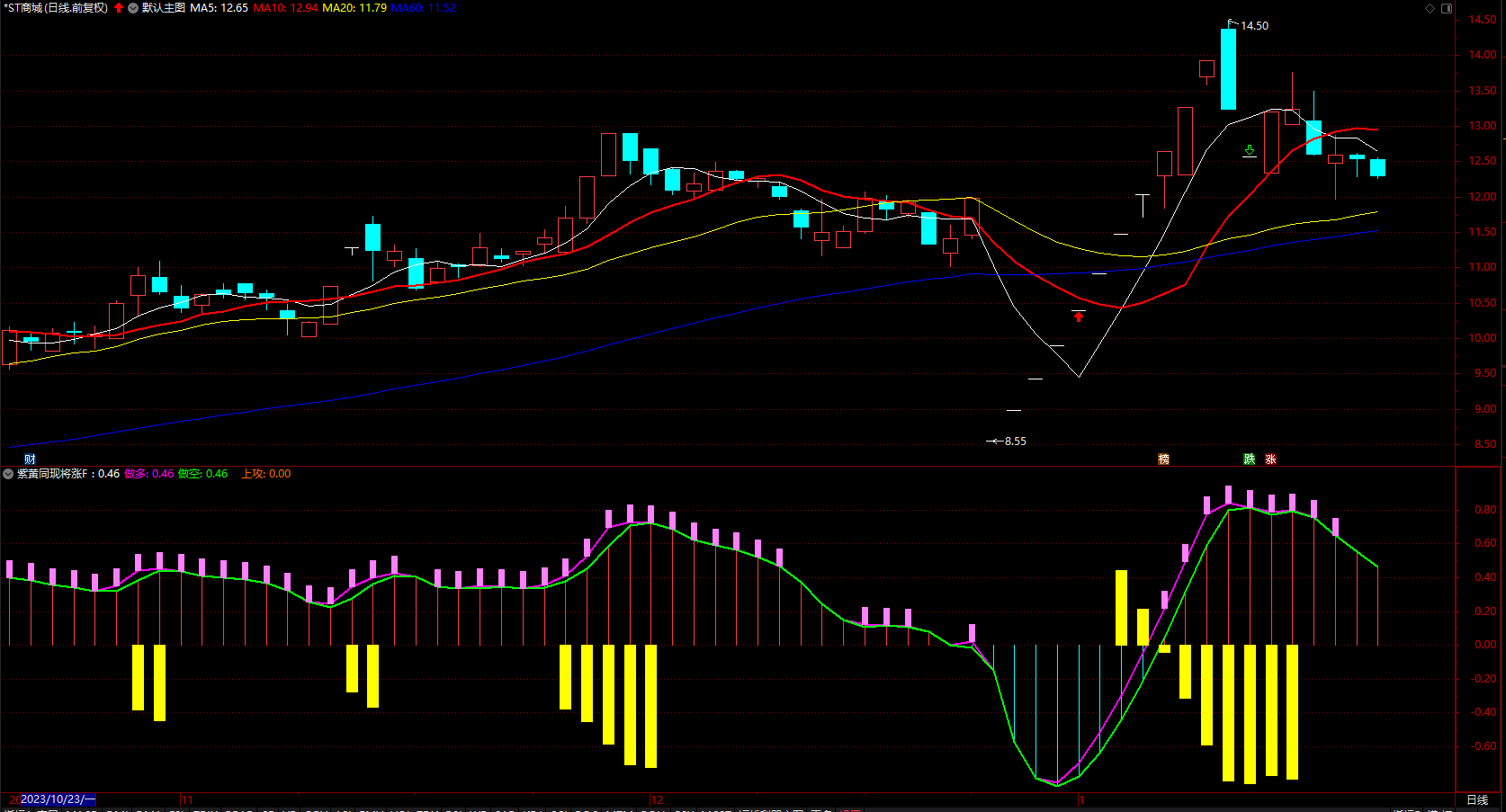Click the 财 marker below the chart

click(30, 460)
